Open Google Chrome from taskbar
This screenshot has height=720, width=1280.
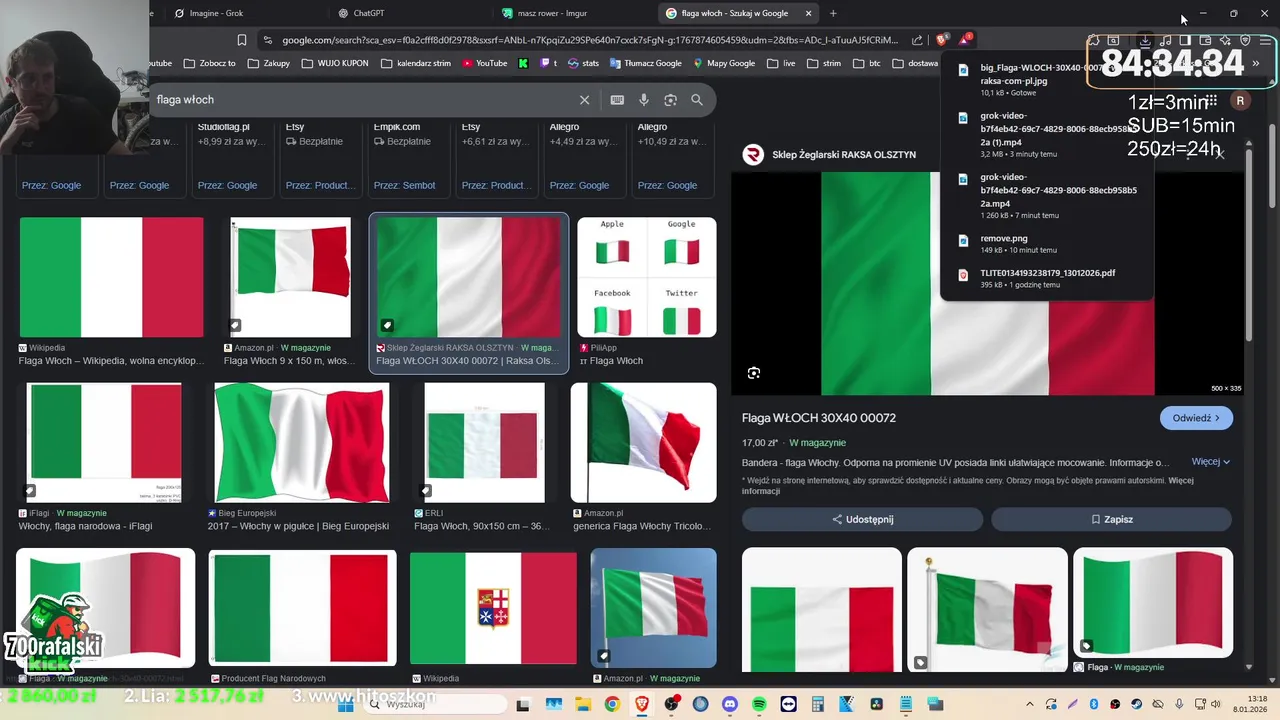coord(612,704)
